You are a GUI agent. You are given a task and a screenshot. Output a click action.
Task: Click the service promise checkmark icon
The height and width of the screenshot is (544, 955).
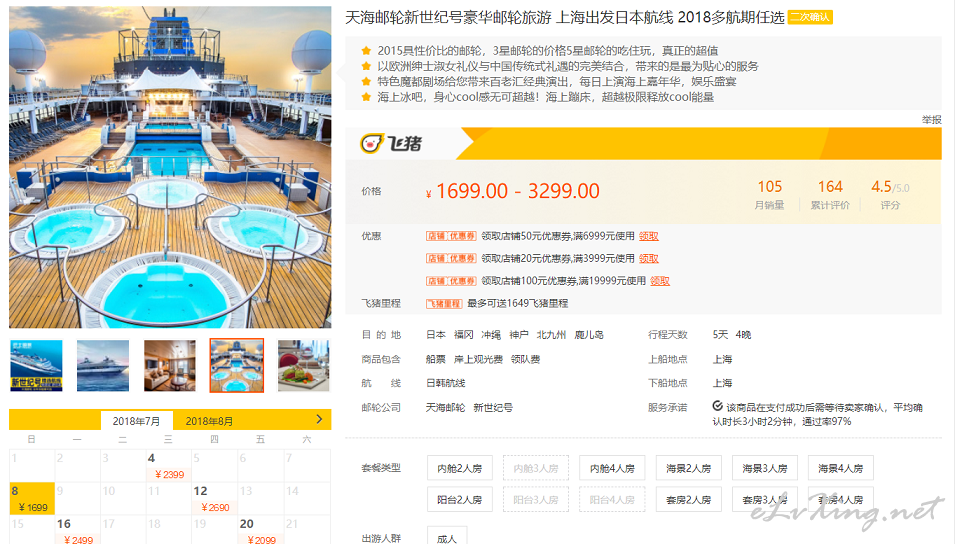(717, 406)
